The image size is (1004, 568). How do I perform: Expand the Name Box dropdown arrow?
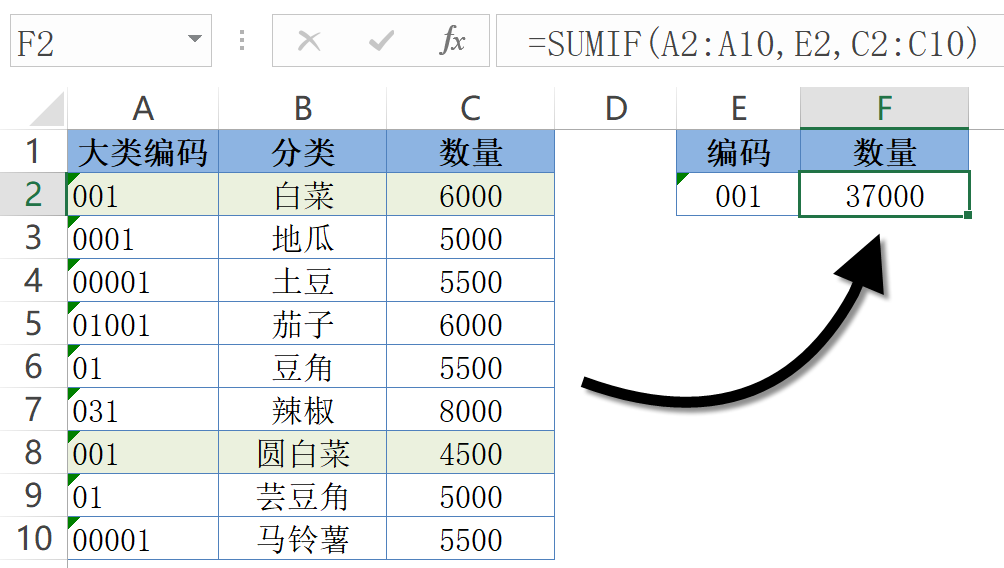(195, 39)
